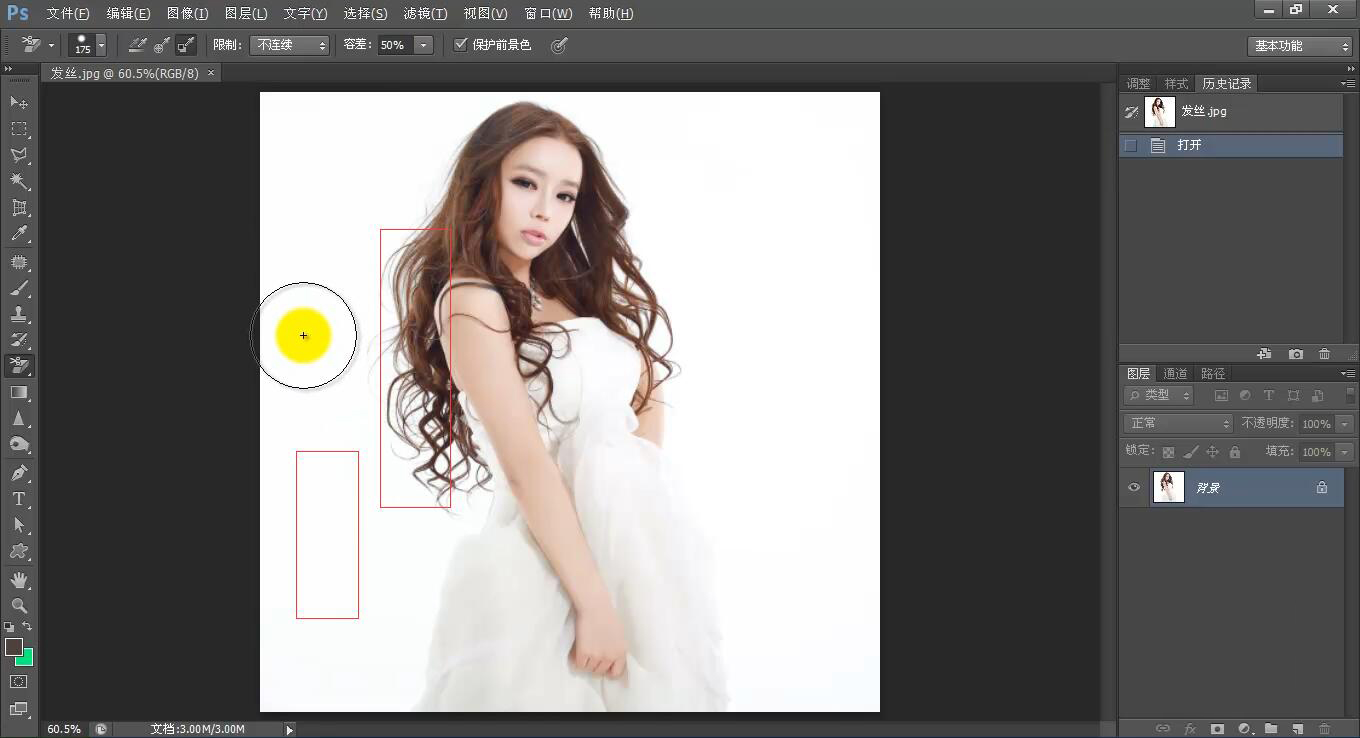This screenshot has width=1360, height=738.
Task: Select the Hand tool
Action: click(x=19, y=580)
